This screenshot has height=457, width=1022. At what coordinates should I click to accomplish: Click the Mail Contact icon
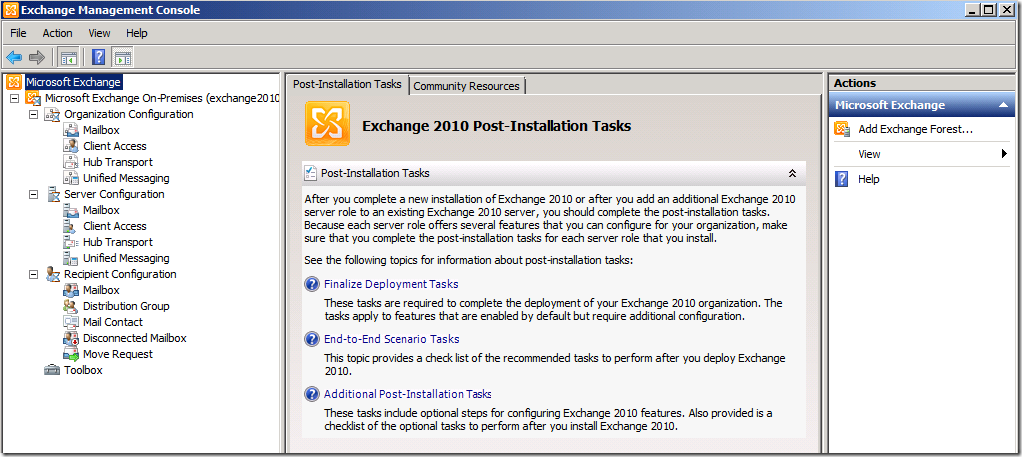pyautogui.click(x=71, y=322)
